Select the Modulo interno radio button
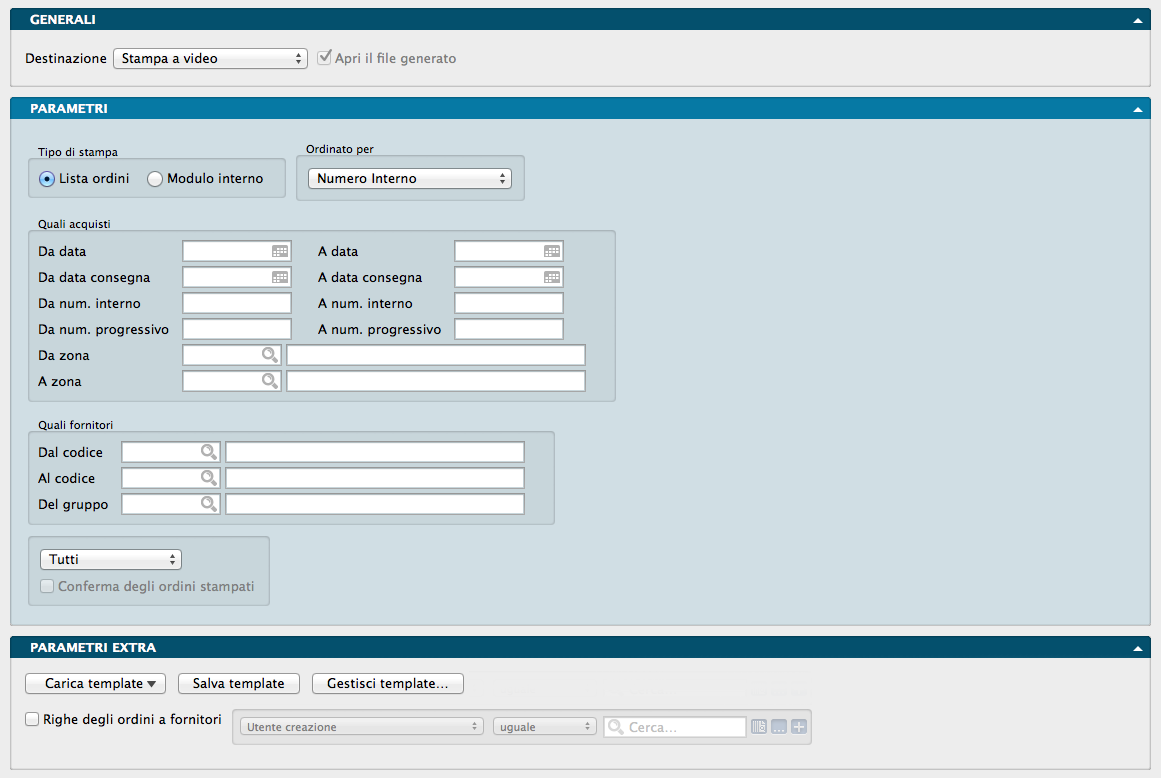The image size is (1161, 778). point(155,179)
